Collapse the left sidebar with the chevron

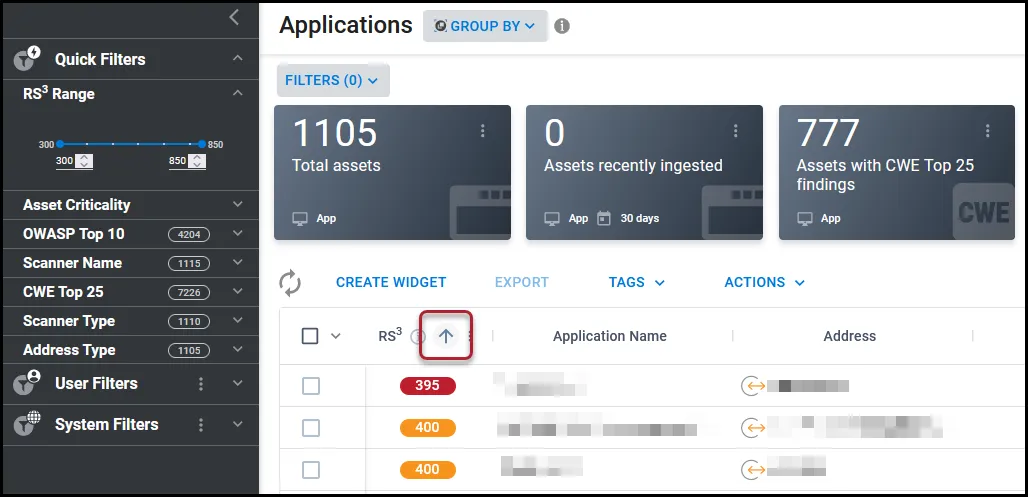tap(235, 18)
